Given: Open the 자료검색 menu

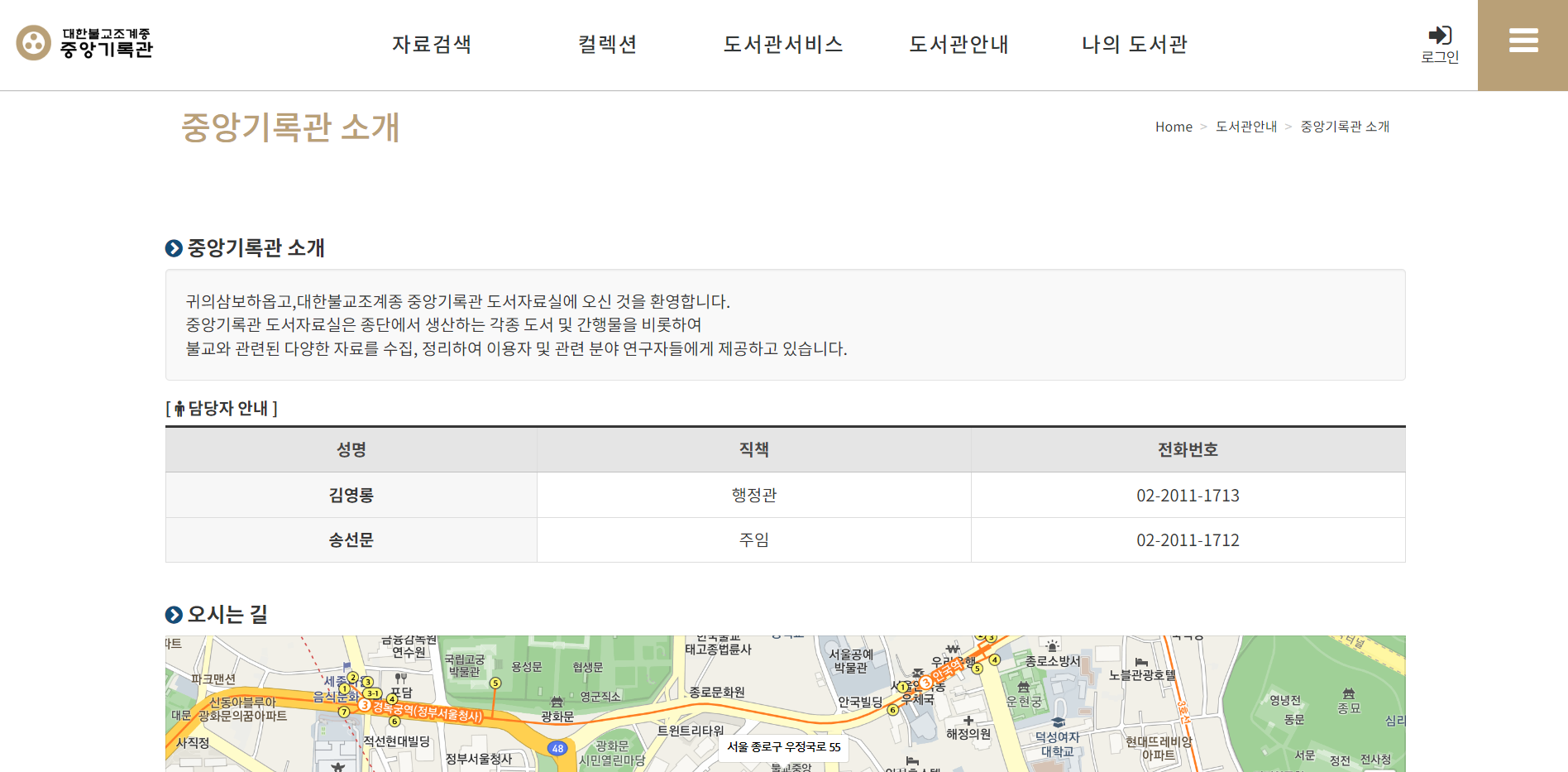Looking at the screenshot, I should coord(432,44).
